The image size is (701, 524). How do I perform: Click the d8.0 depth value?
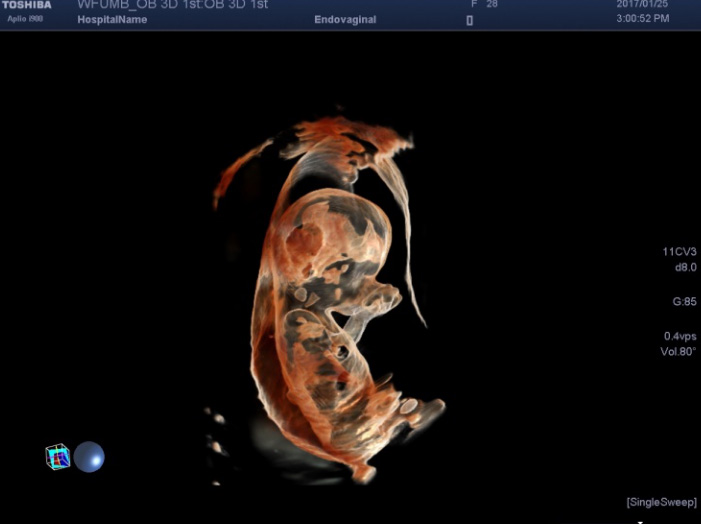click(684, 267)
